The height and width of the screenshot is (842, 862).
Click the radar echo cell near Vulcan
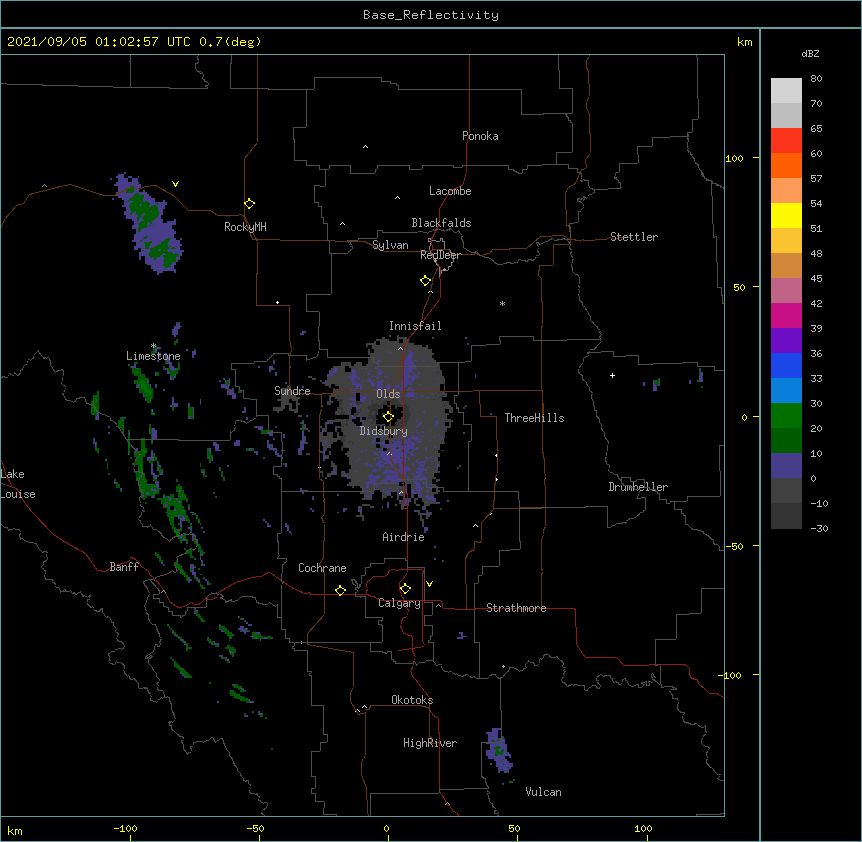point(499,751)
